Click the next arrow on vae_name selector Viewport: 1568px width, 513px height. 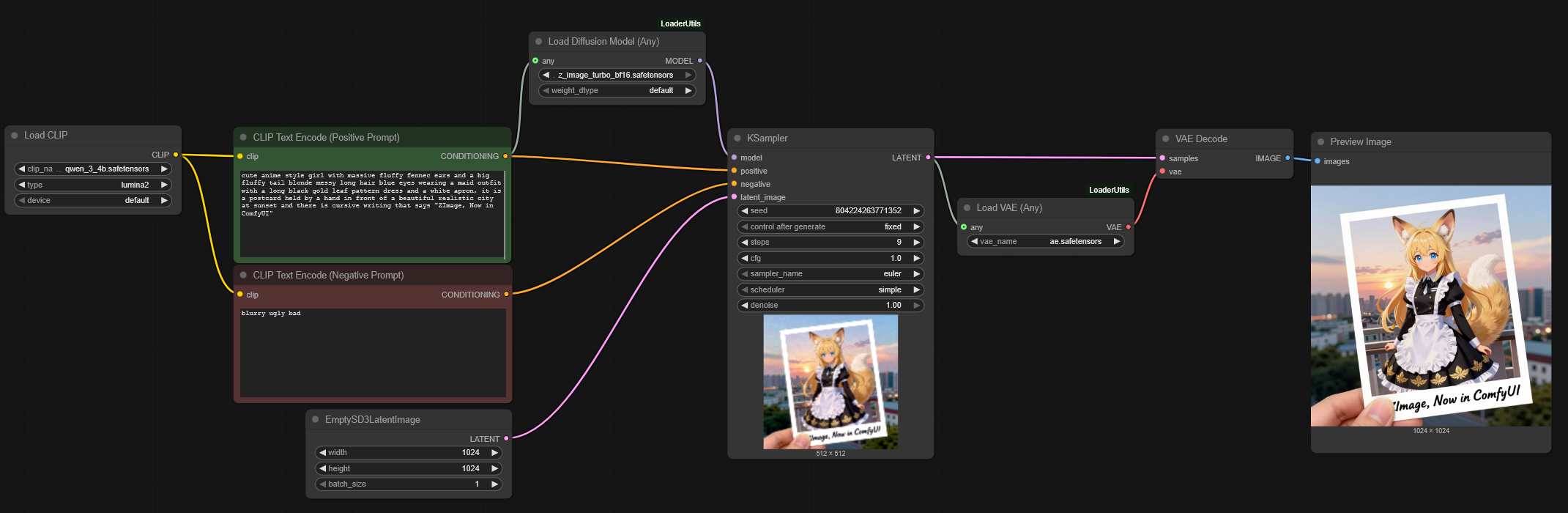coord(1117,242)
